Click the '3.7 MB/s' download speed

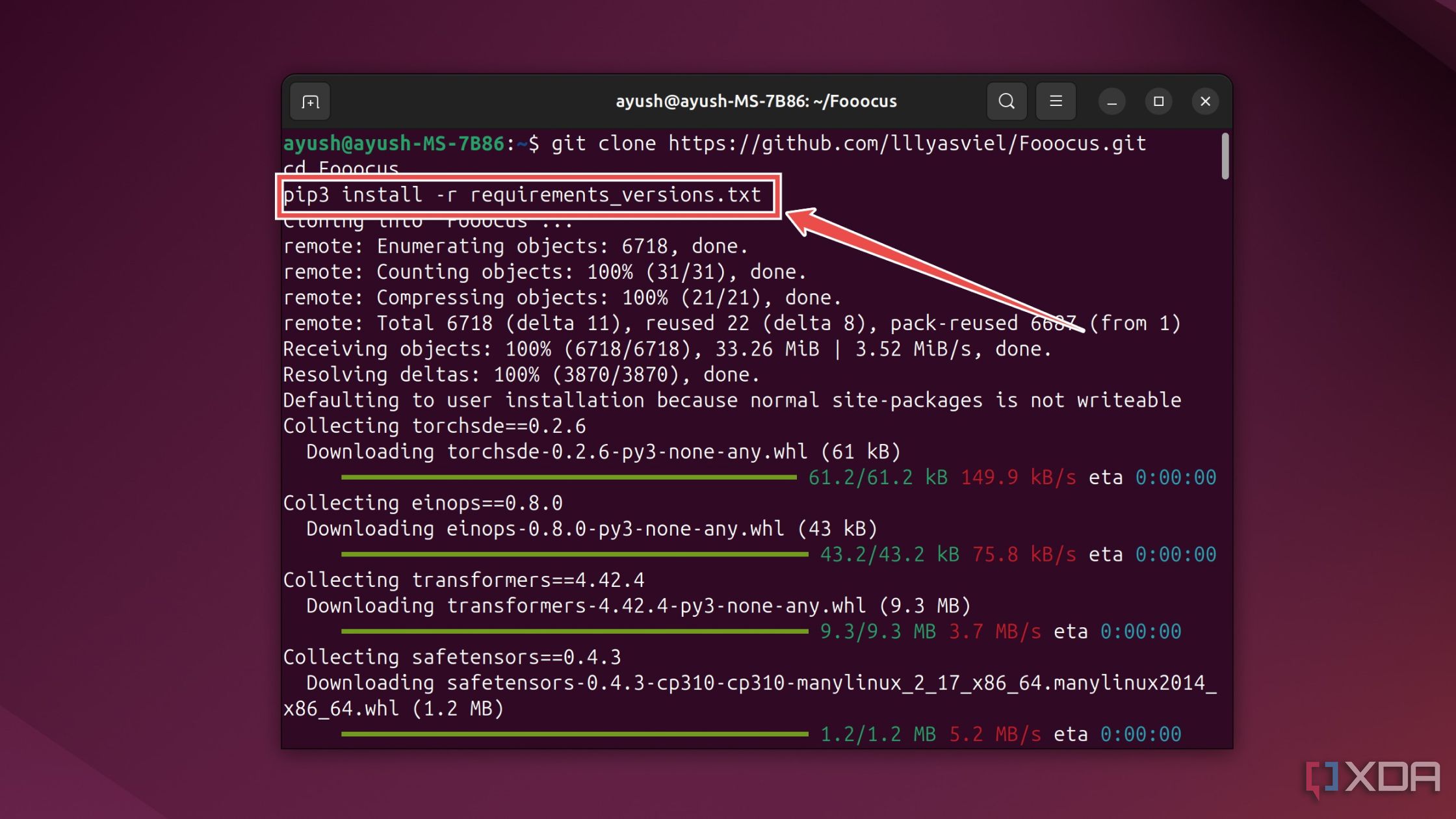click(x=994, y=631)
